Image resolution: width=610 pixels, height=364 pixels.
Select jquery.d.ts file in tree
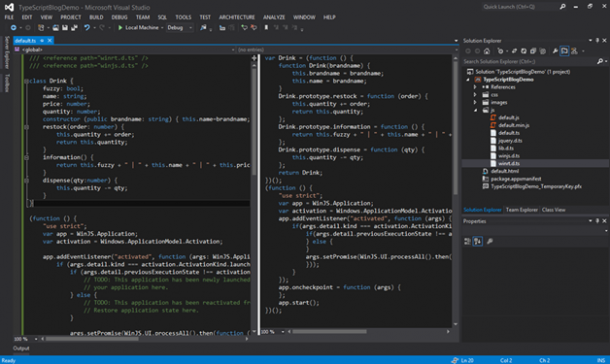[510, 141]
